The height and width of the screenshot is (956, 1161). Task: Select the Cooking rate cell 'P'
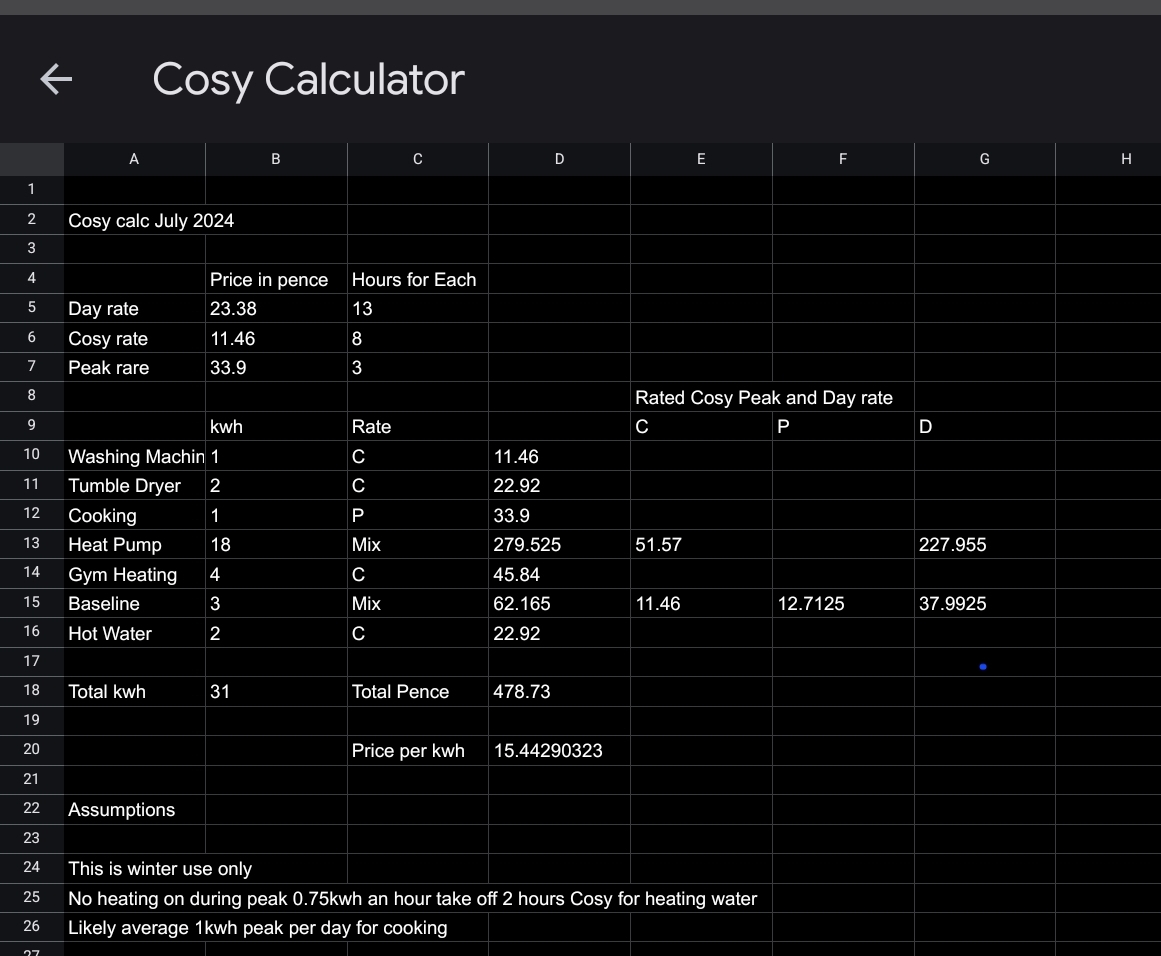click(418, 515)
